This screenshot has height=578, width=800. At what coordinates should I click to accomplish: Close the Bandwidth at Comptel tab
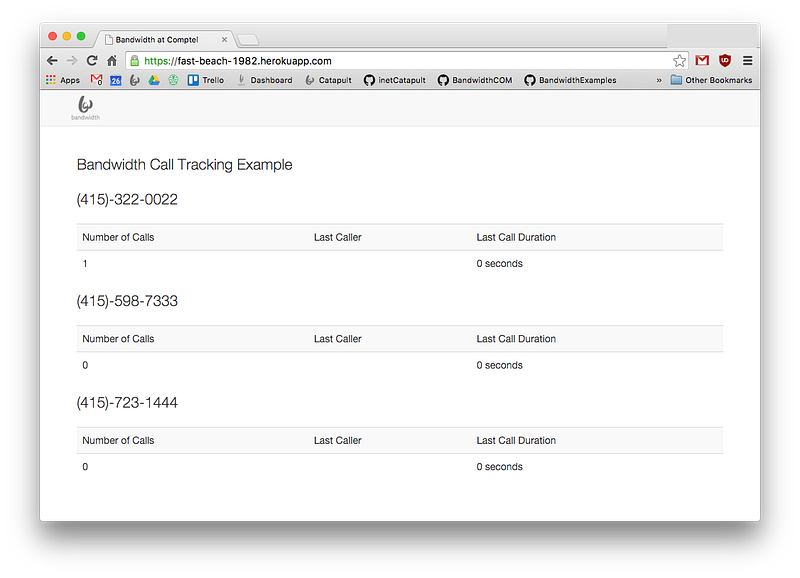coord(224,39)
